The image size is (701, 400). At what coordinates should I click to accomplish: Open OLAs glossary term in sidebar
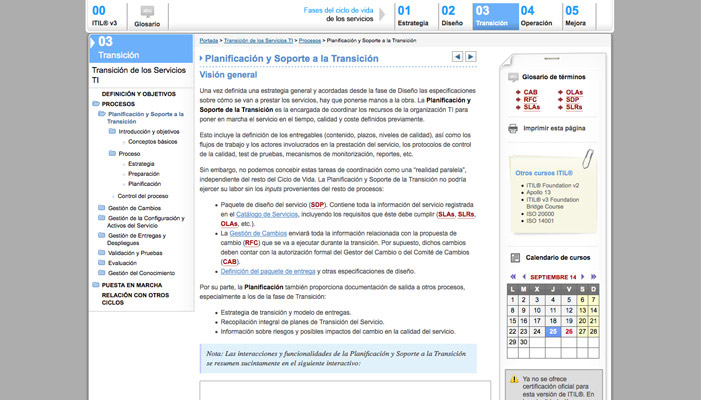574,93
